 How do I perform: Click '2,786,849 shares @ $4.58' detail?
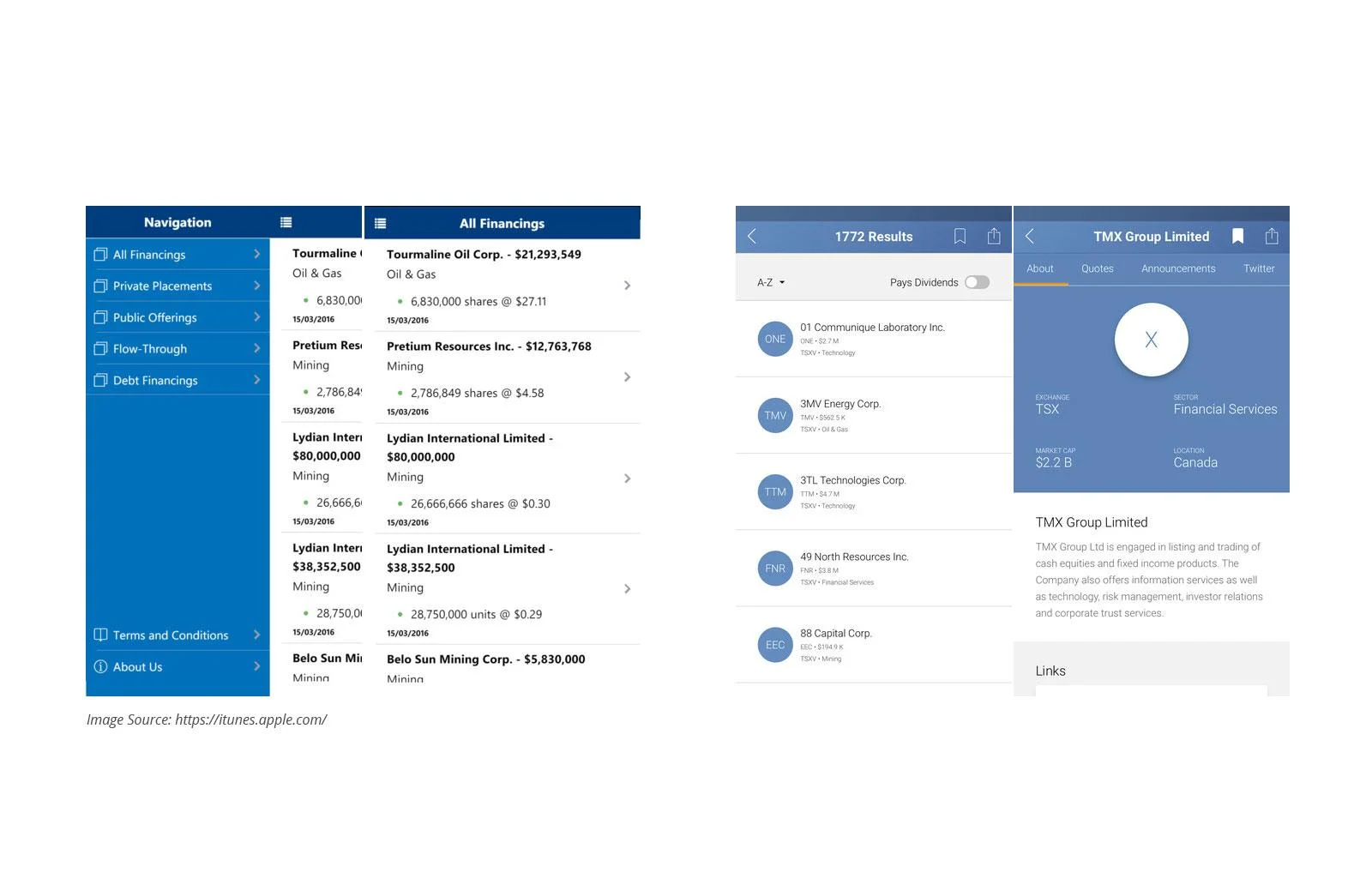click(x=477, y=394)
